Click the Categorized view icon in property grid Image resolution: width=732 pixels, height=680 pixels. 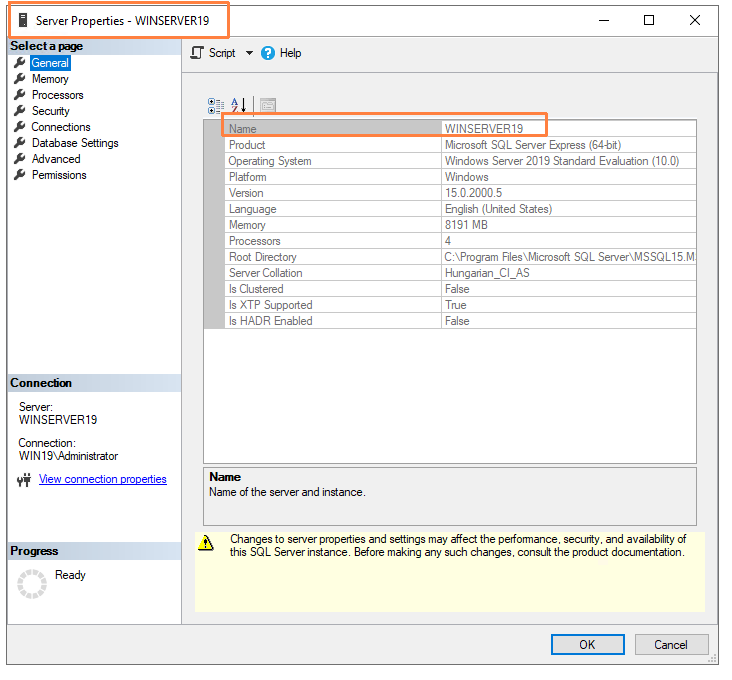(x=215, y=105)
